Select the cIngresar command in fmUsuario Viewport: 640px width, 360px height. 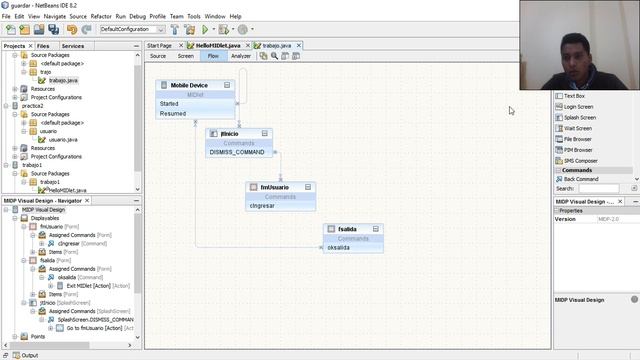262,206
